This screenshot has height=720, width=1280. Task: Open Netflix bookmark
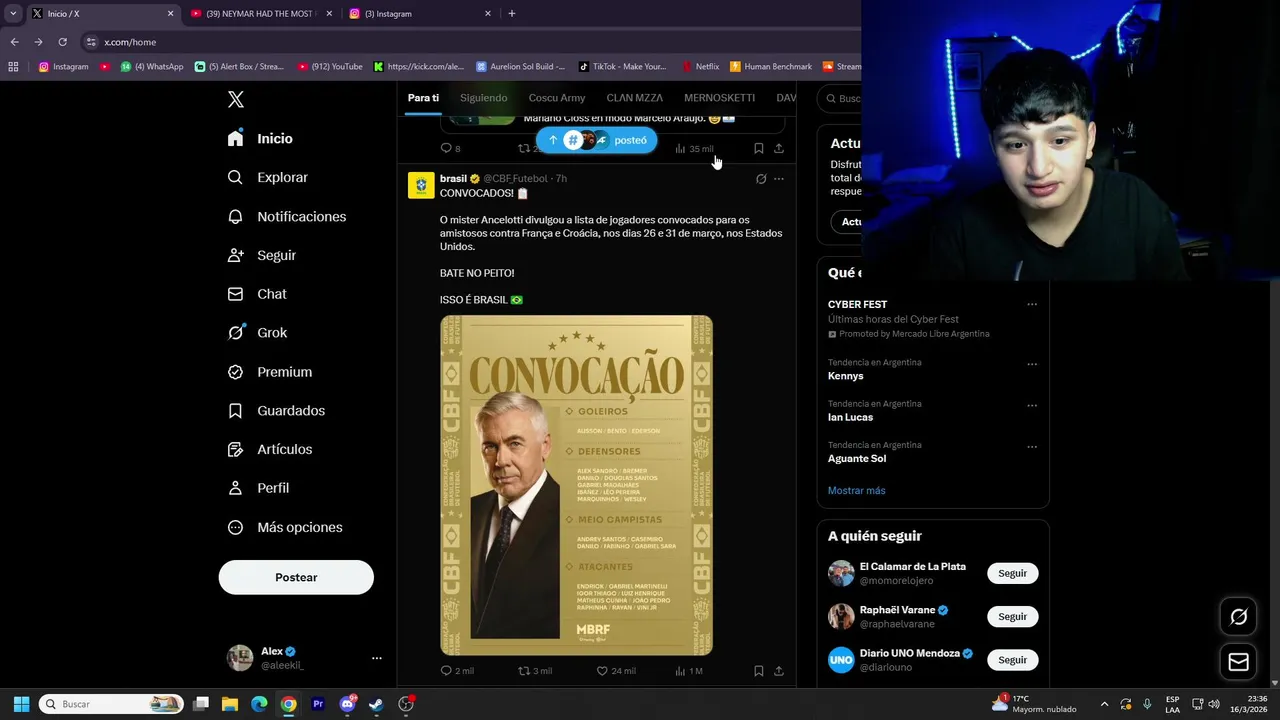[701, 67]
